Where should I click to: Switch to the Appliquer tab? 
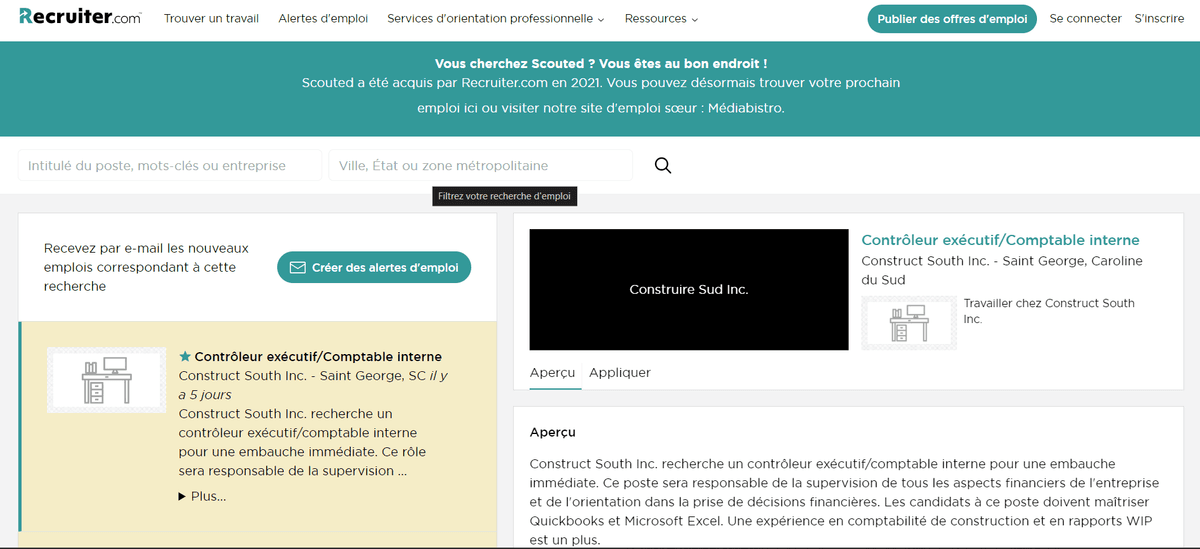[x=620, y=372]
